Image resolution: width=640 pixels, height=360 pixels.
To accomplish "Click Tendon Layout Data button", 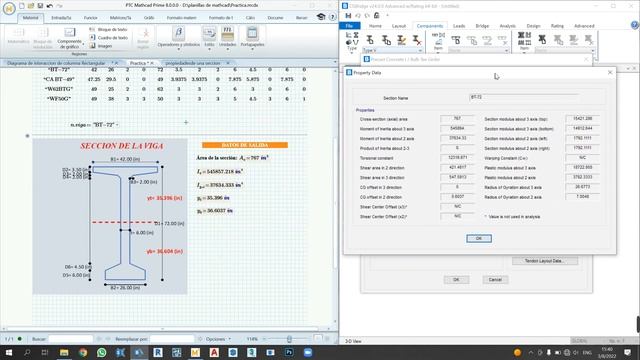I will 545,260.
